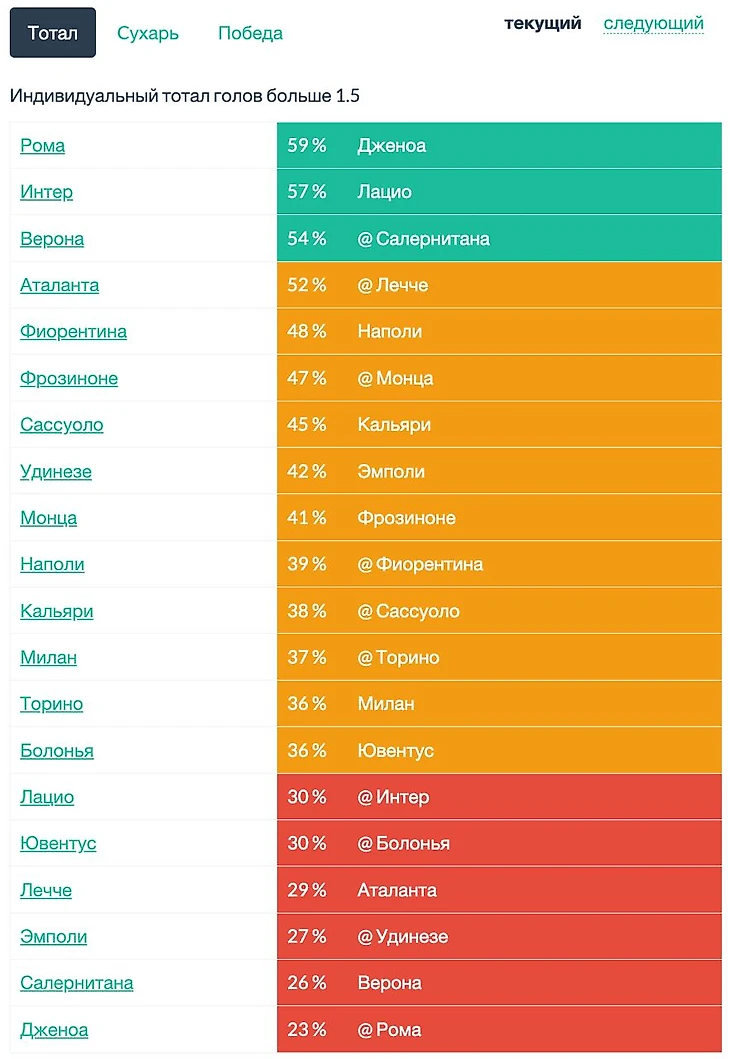Open the Фиорентина team link

[74, 331]
